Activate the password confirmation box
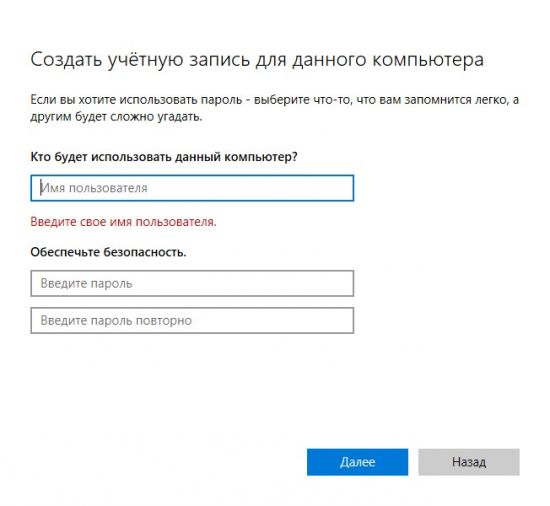This screenshot has width=550, height=506. [x=192, y=321]
